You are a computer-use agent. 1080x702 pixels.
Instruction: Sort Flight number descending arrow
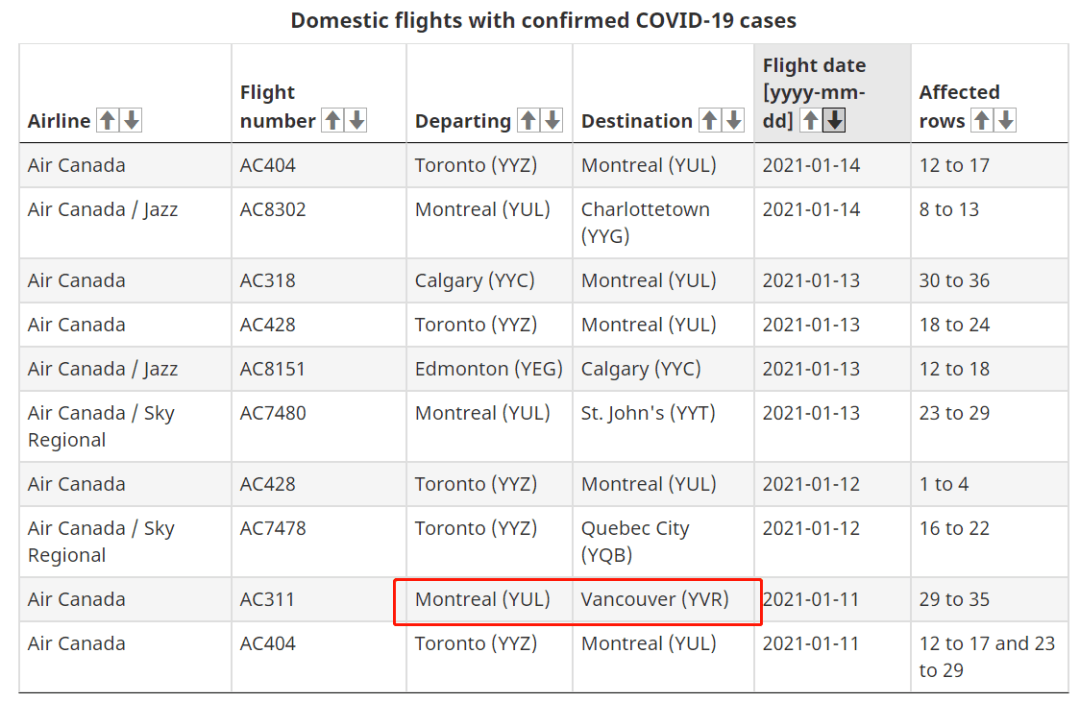(x=356, y=121)
